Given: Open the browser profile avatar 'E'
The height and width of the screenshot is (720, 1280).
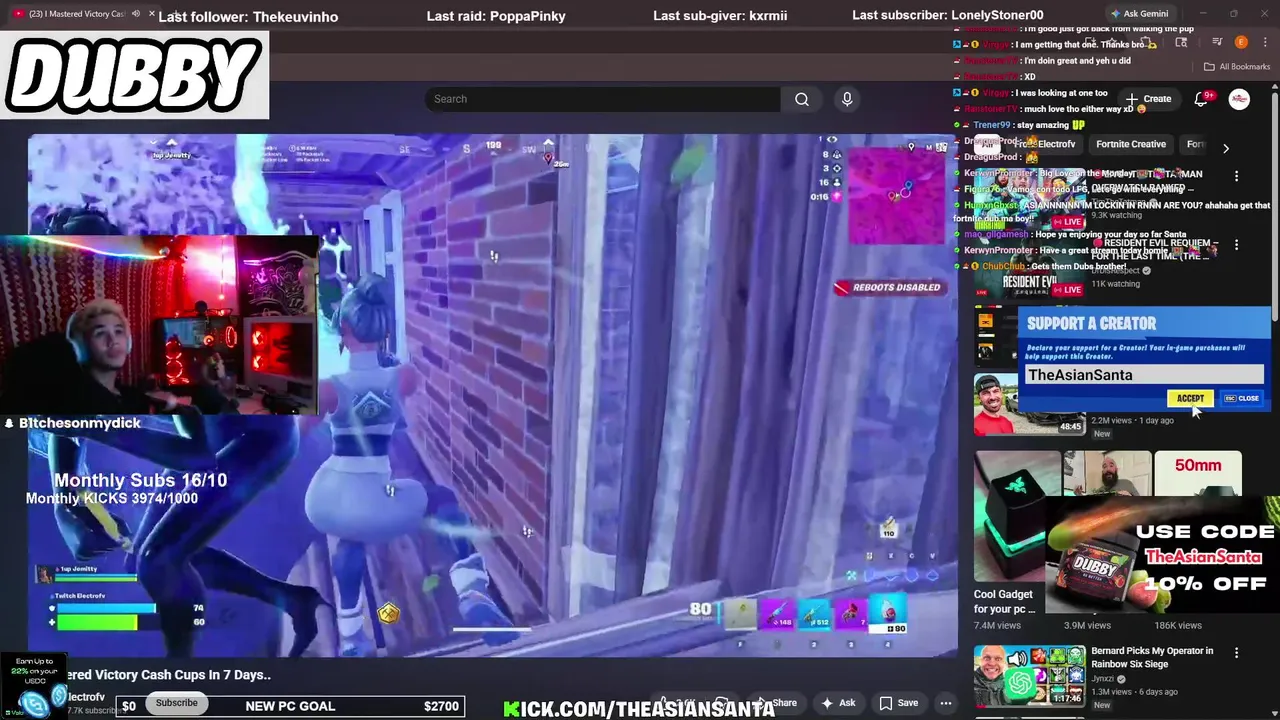Looking at the screenshot, I should 1241,42.
